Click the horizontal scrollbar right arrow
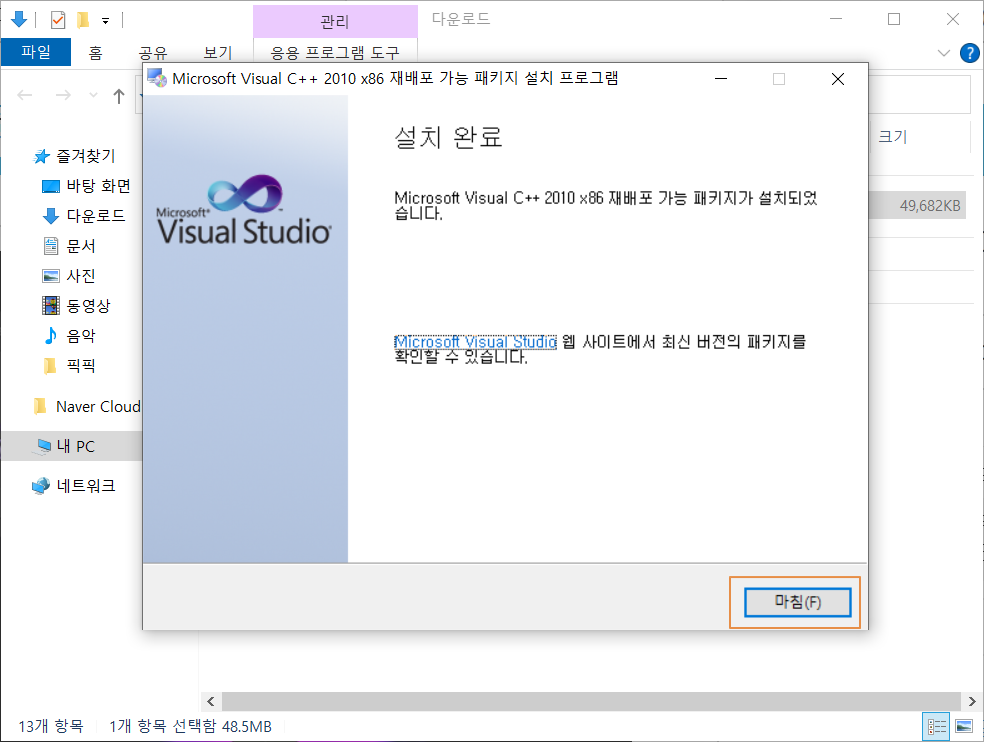 pos(972,701)
